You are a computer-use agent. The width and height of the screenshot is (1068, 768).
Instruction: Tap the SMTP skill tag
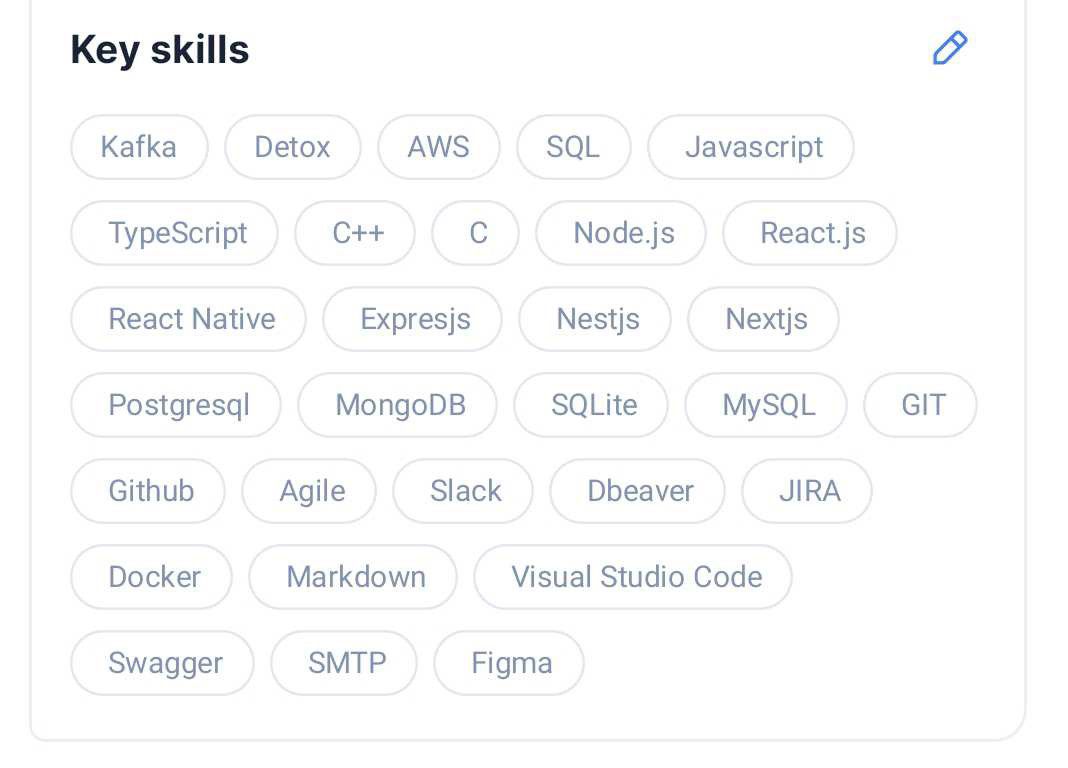tap(344, 662)
